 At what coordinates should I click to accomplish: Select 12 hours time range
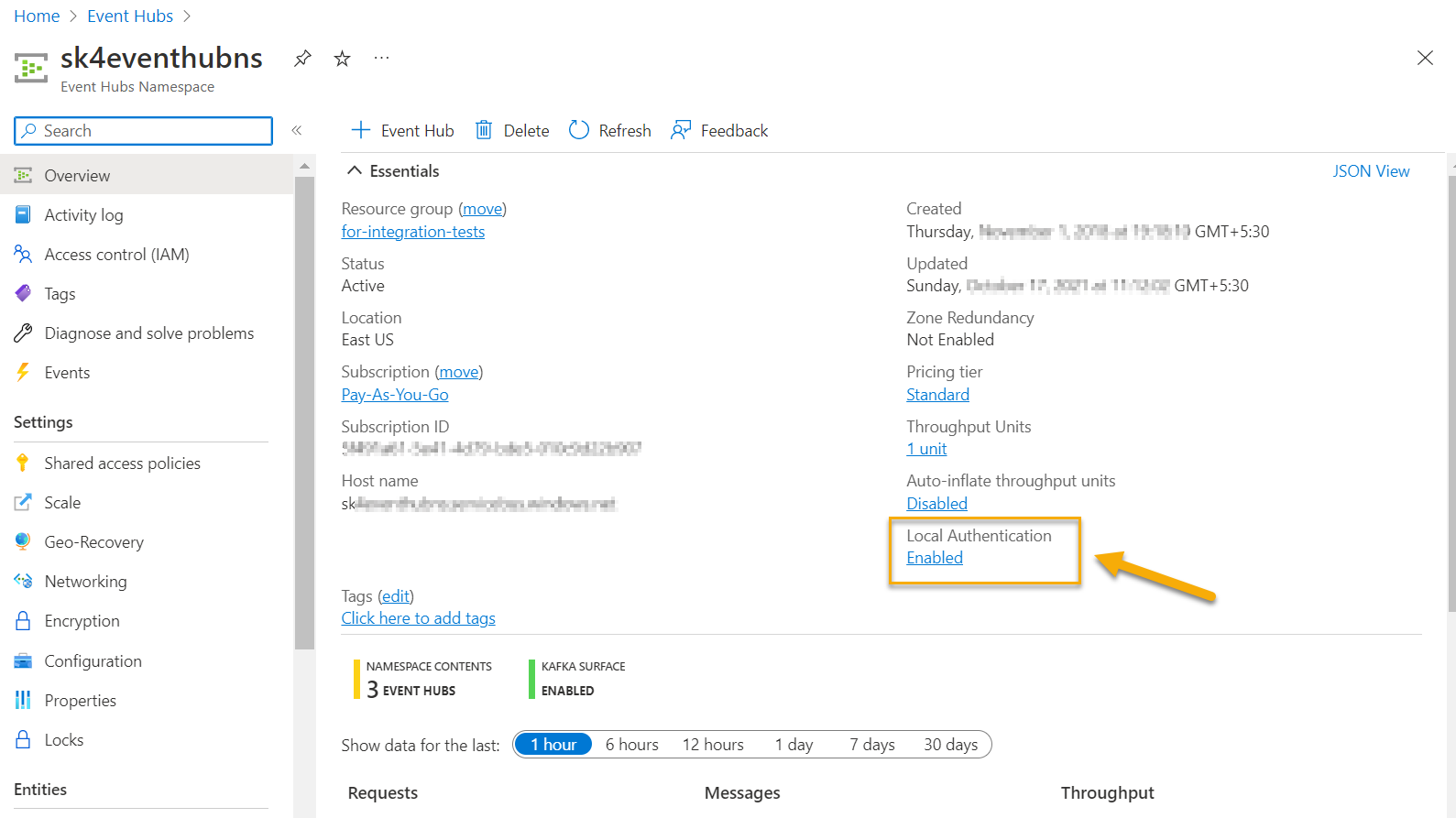pyautogui.click(x=713, y=745)
